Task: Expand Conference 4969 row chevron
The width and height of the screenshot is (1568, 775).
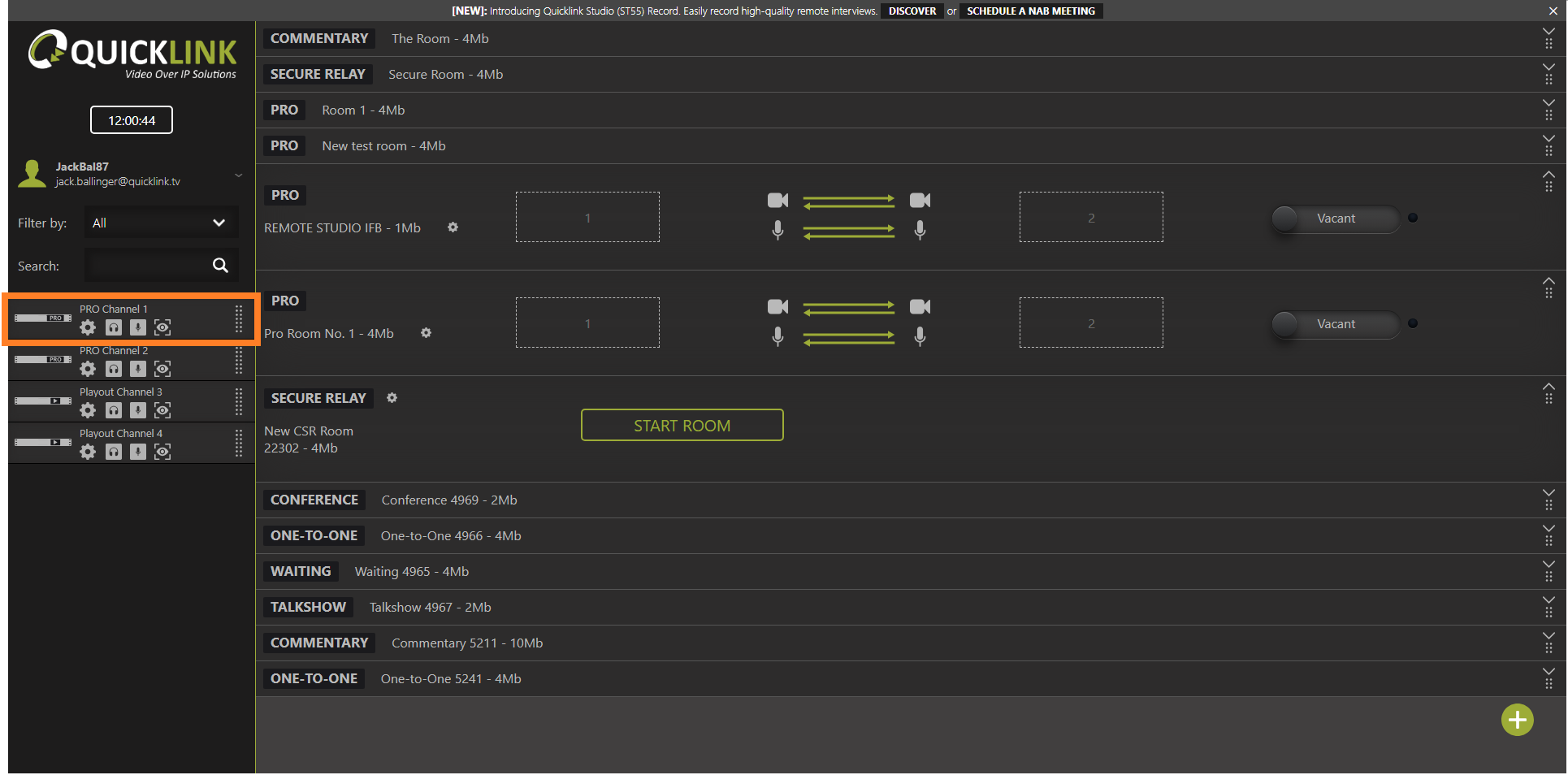Action: click(1549, 493)
